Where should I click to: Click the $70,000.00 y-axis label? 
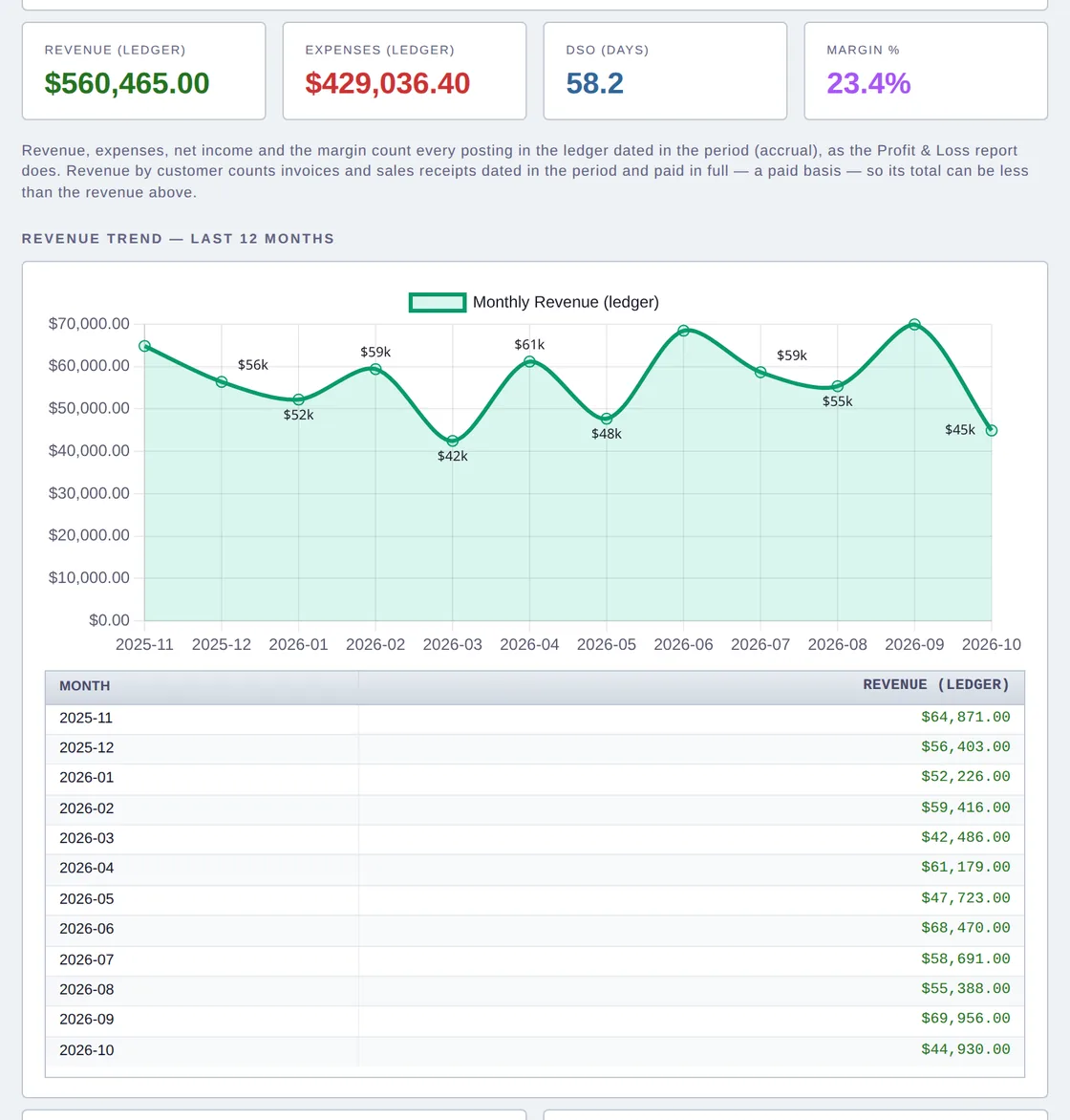tap(89, 324)
